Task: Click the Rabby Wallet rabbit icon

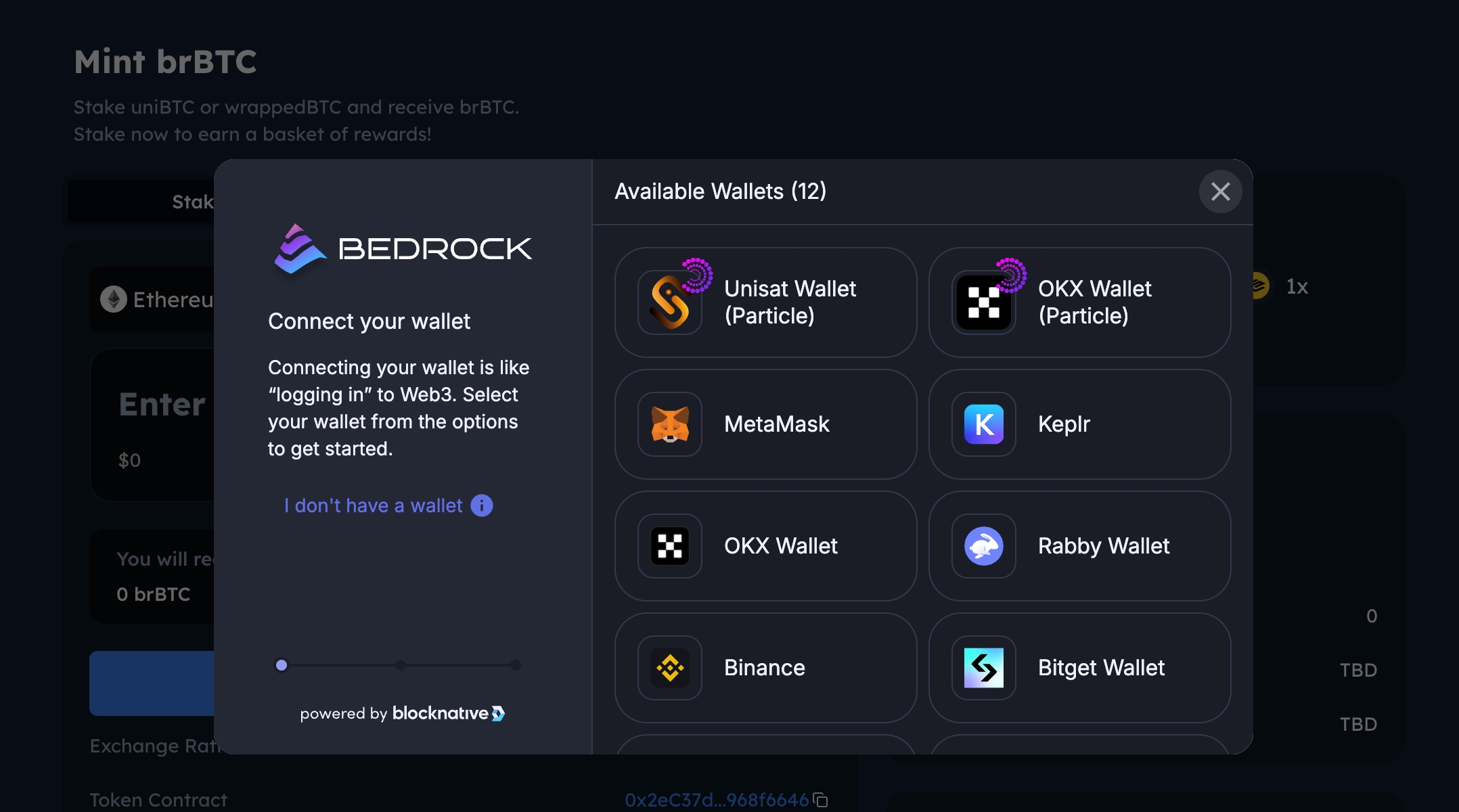Action: tap(984, 546)
